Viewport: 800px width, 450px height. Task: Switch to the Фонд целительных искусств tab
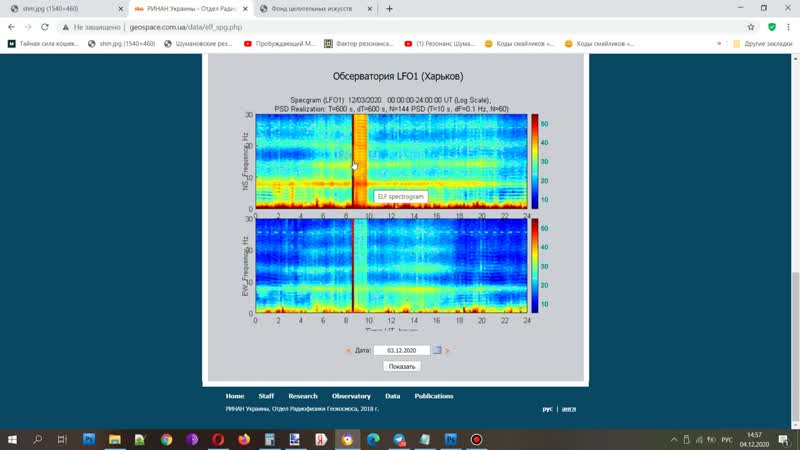[x=310, y=9]
